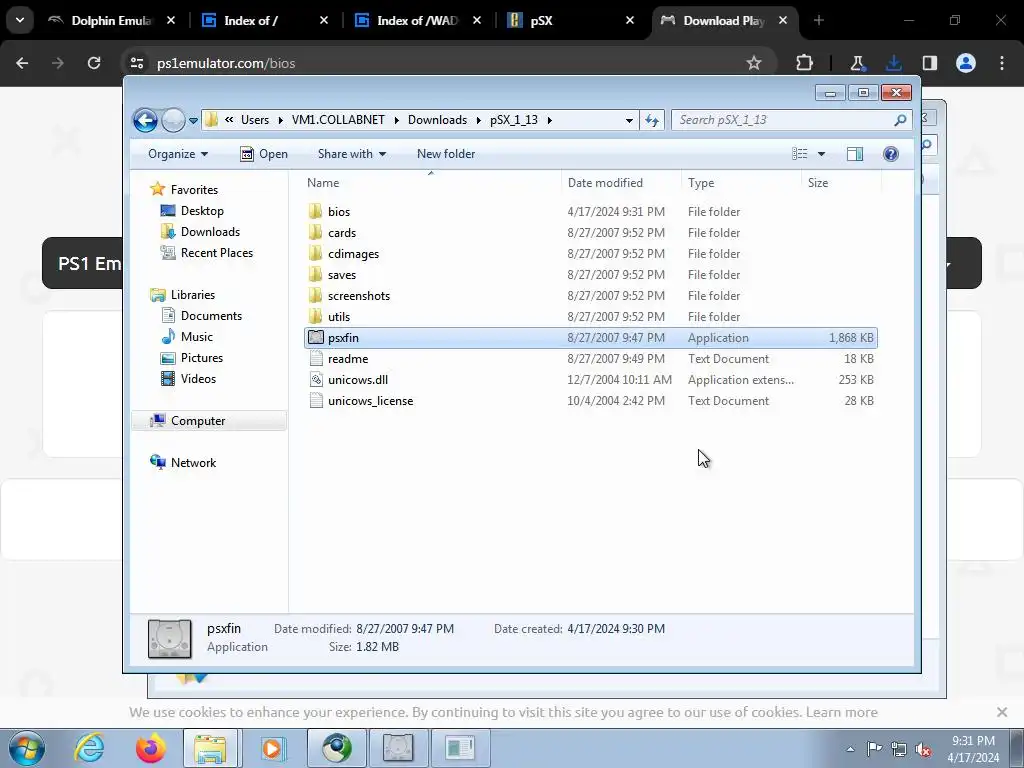Show hidden tray icons arrow
This screenshot has height=768, width=1024.
pos(850,749)
